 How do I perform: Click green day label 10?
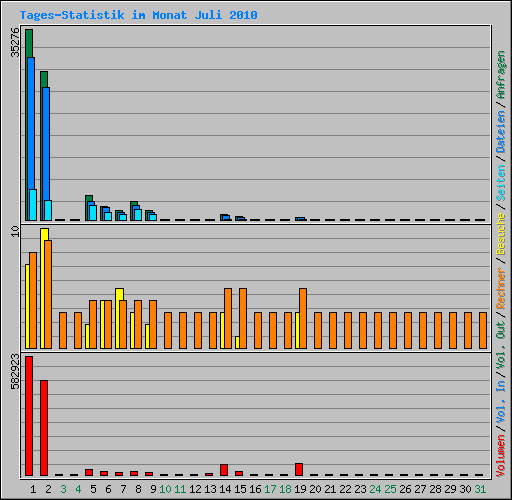(x=165, y=489)
